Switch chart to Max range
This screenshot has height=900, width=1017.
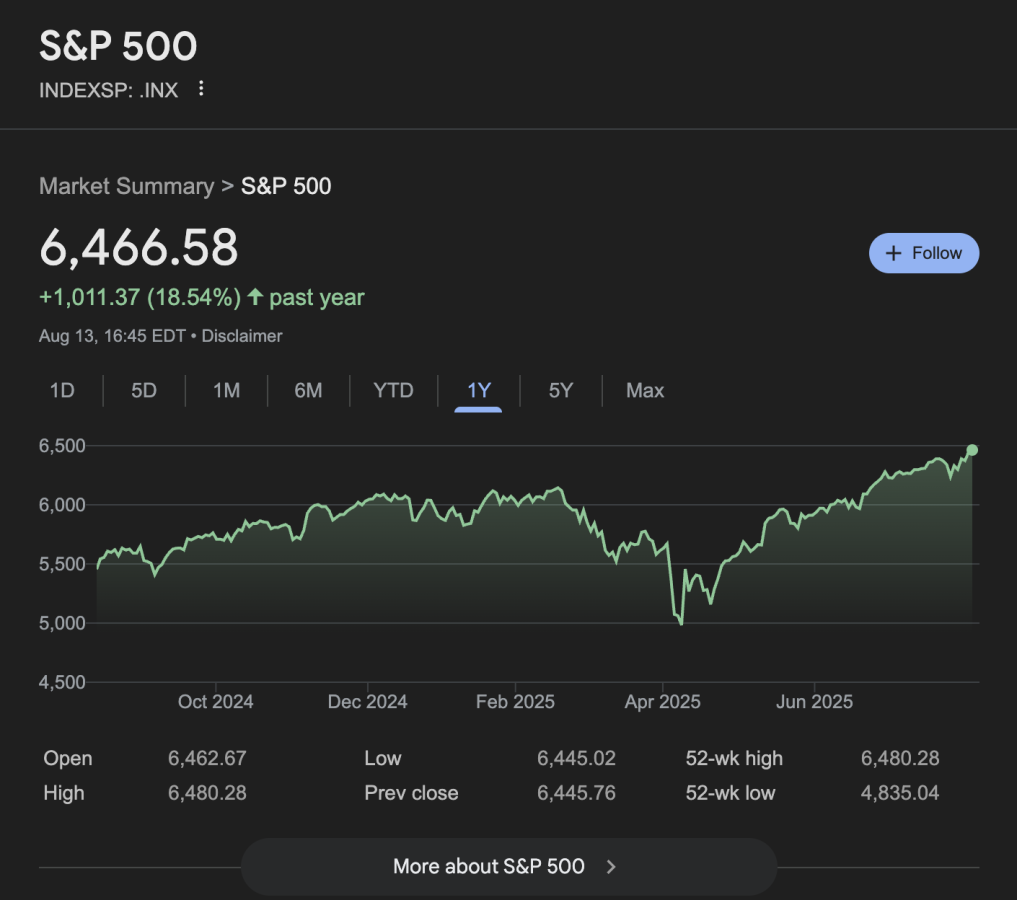[645, 390]
